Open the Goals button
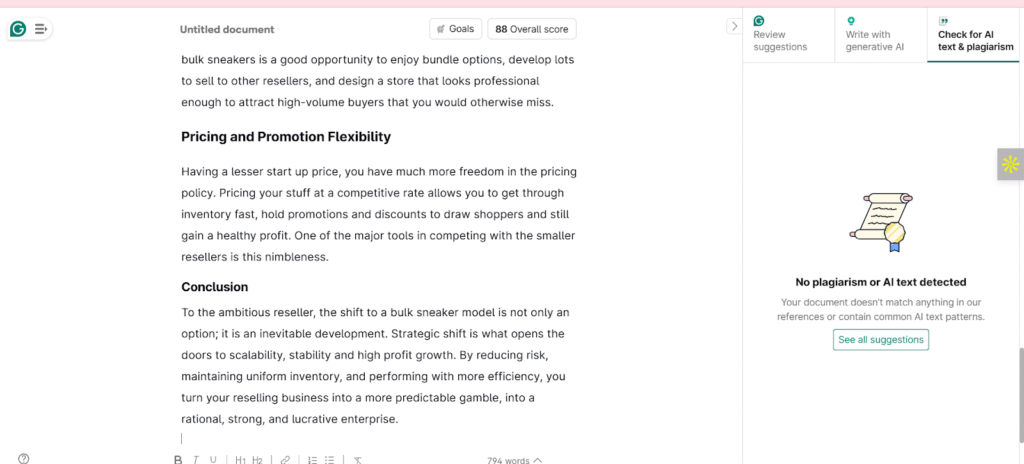This screenshot has width=1024, height=464. [456, 29]
